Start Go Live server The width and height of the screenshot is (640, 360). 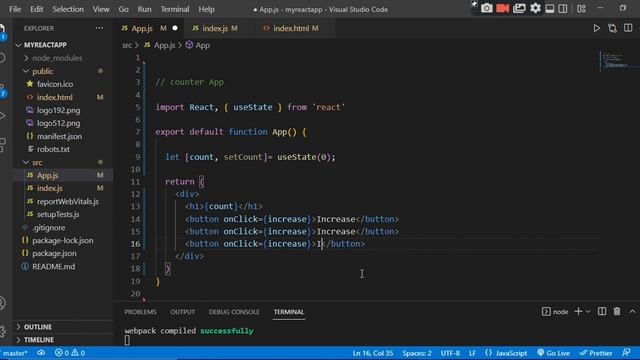(553, 353)
